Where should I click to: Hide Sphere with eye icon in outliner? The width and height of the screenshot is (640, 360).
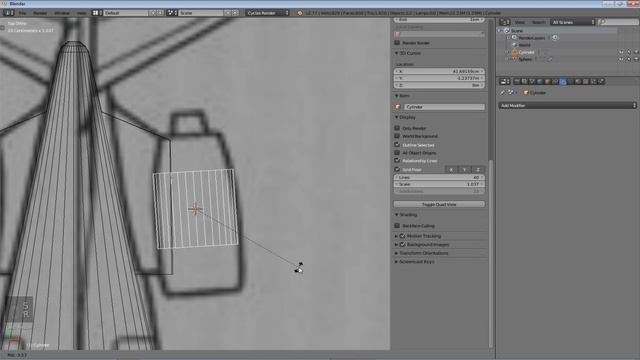pyautogui.click(x=621, y=59)
